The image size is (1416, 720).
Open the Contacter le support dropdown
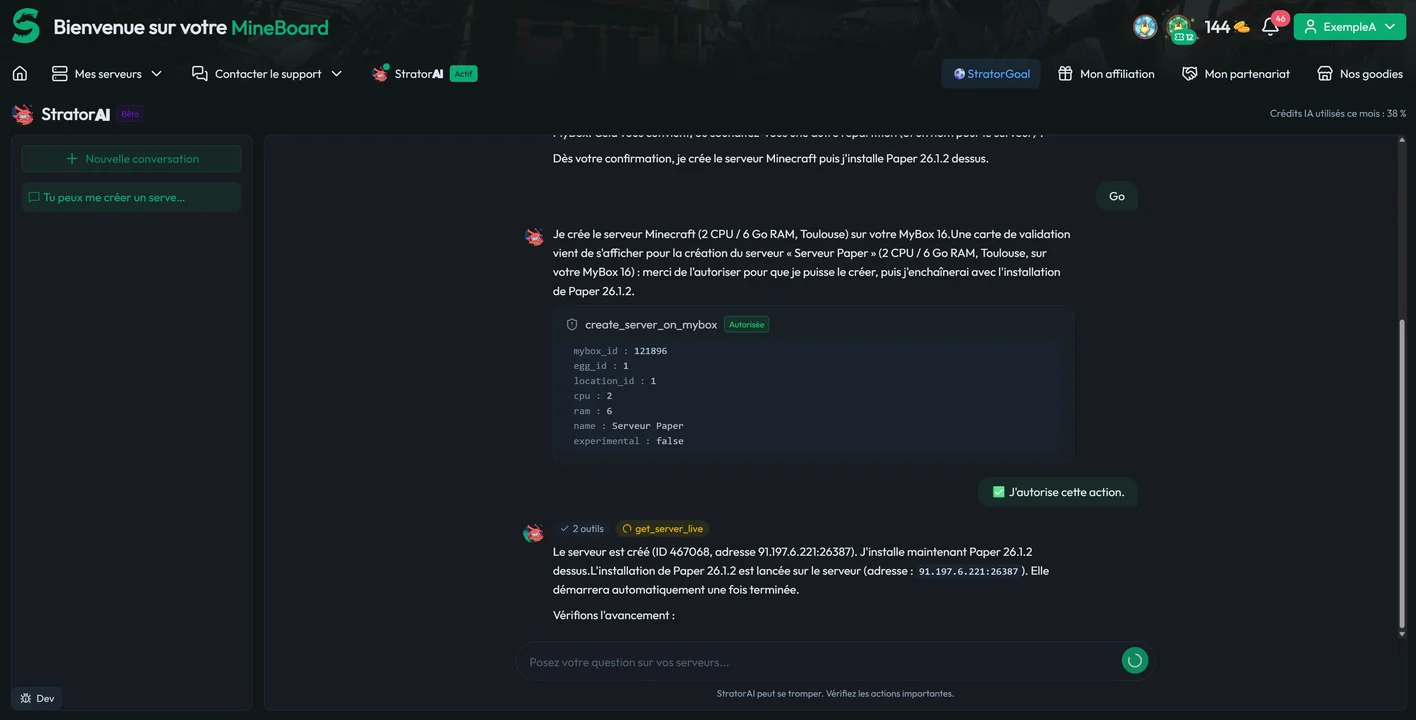click(267, 73)
